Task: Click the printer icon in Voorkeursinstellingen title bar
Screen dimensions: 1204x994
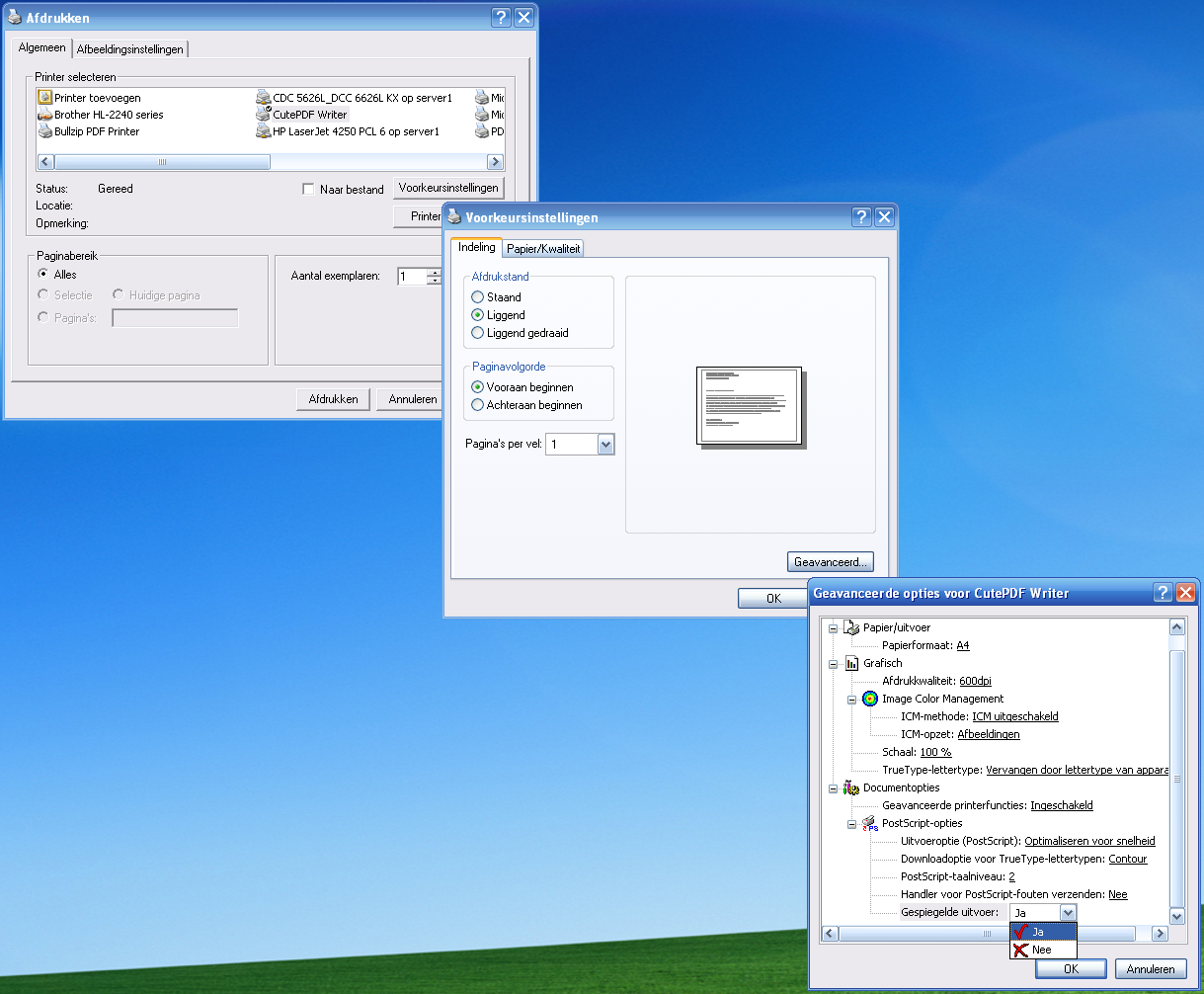Action: (x=454, y=217)
